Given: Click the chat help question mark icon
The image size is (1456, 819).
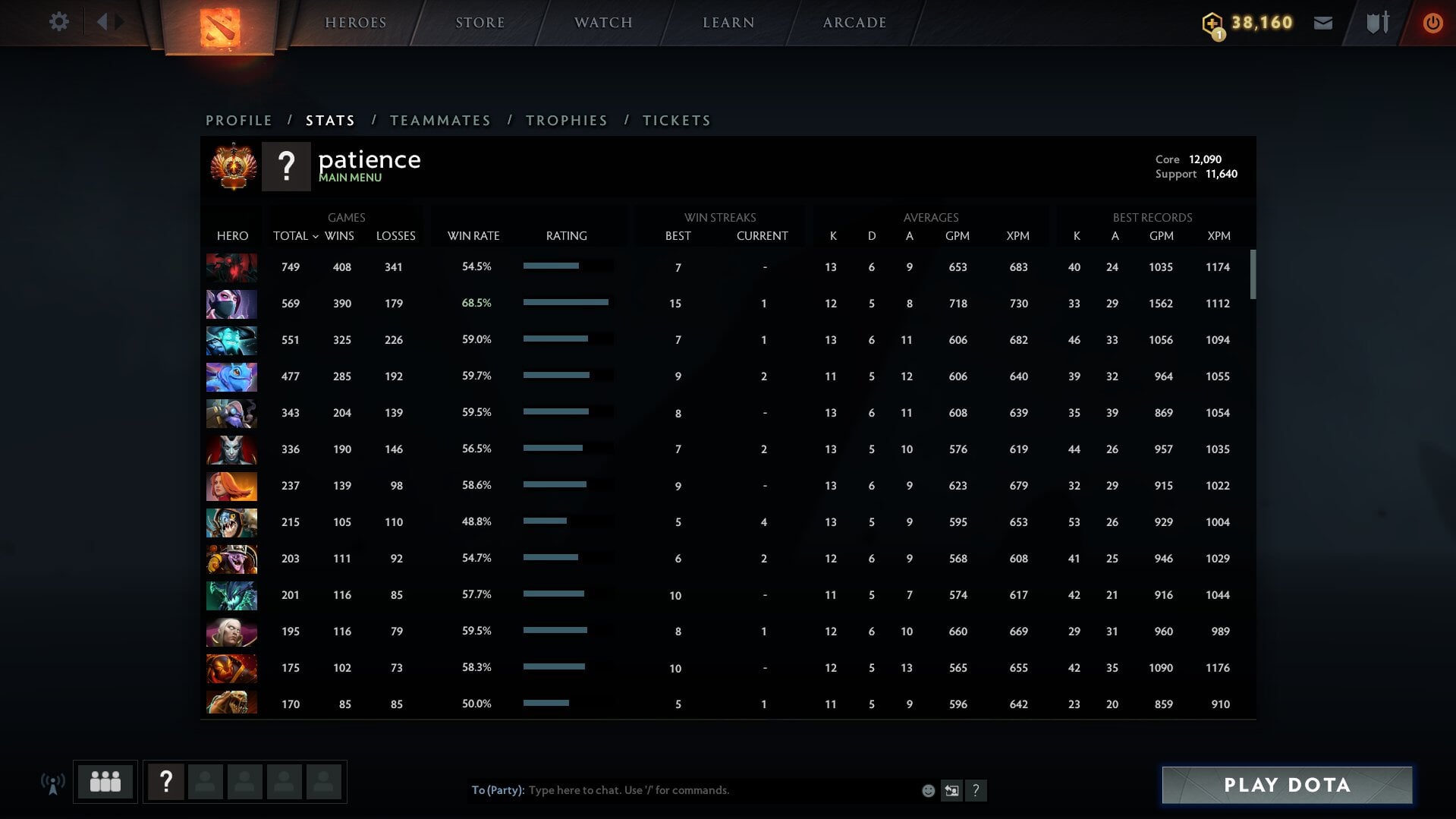Looking at the screenshot, I should (976, 790).
